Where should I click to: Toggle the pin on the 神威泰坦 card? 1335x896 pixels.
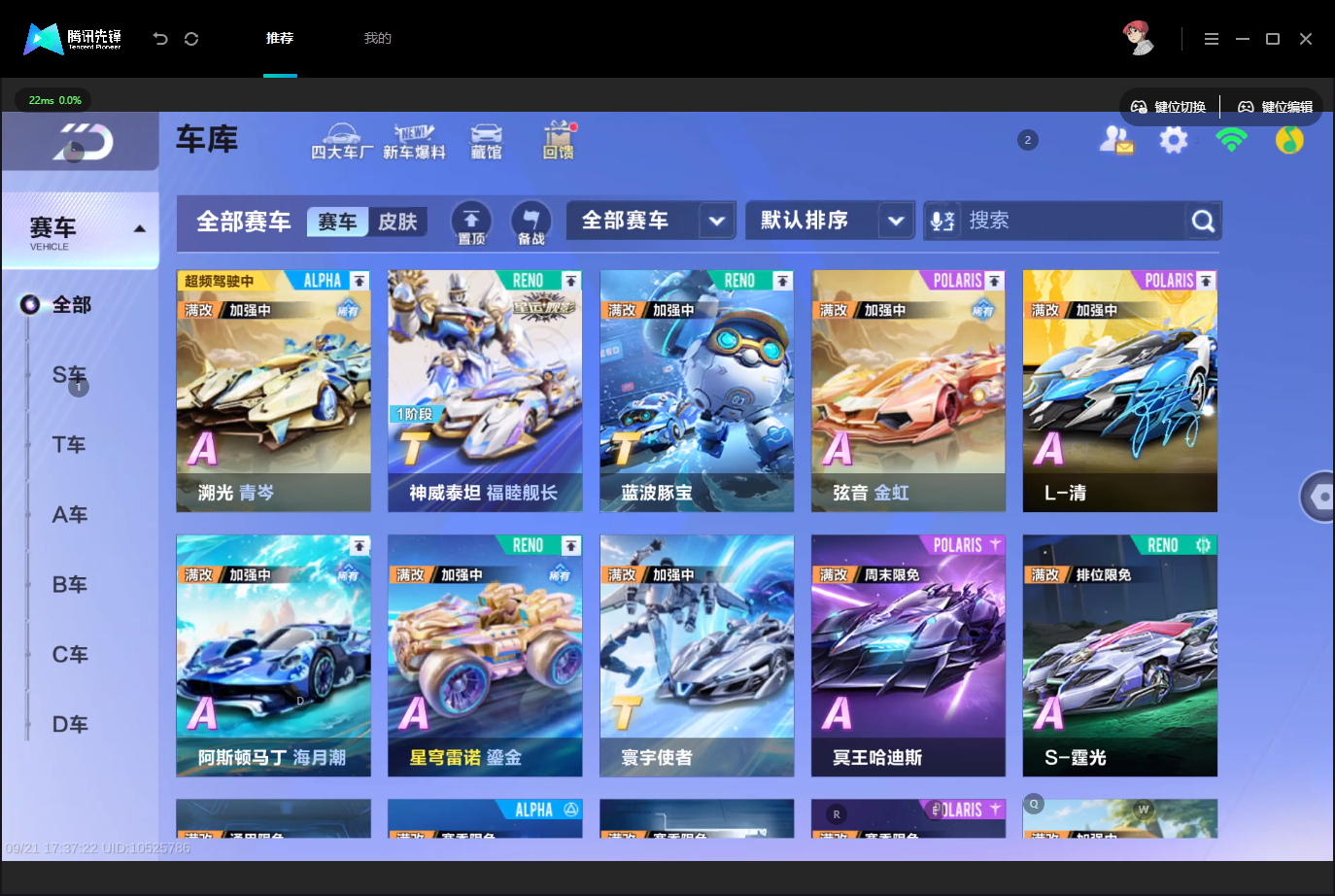[571, 281]
